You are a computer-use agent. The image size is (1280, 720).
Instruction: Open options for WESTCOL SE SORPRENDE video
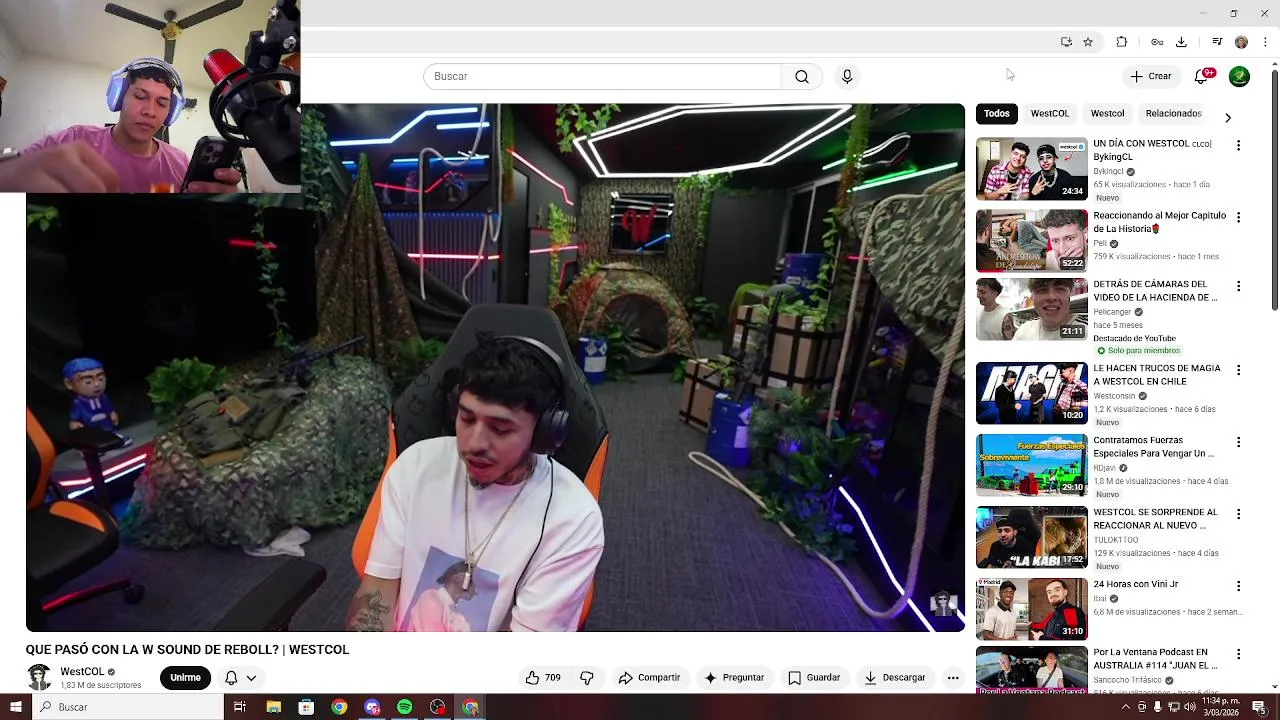click(1238, 514)
